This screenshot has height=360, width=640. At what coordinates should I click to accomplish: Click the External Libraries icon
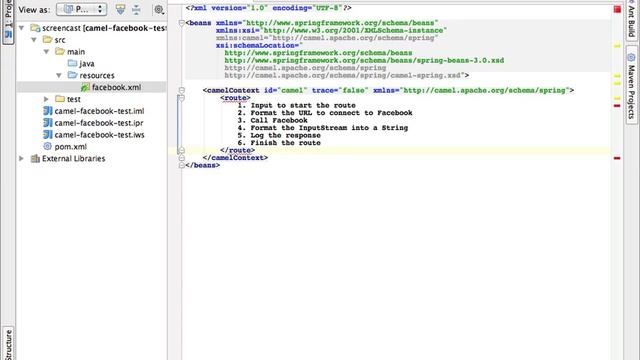(35, 158)
